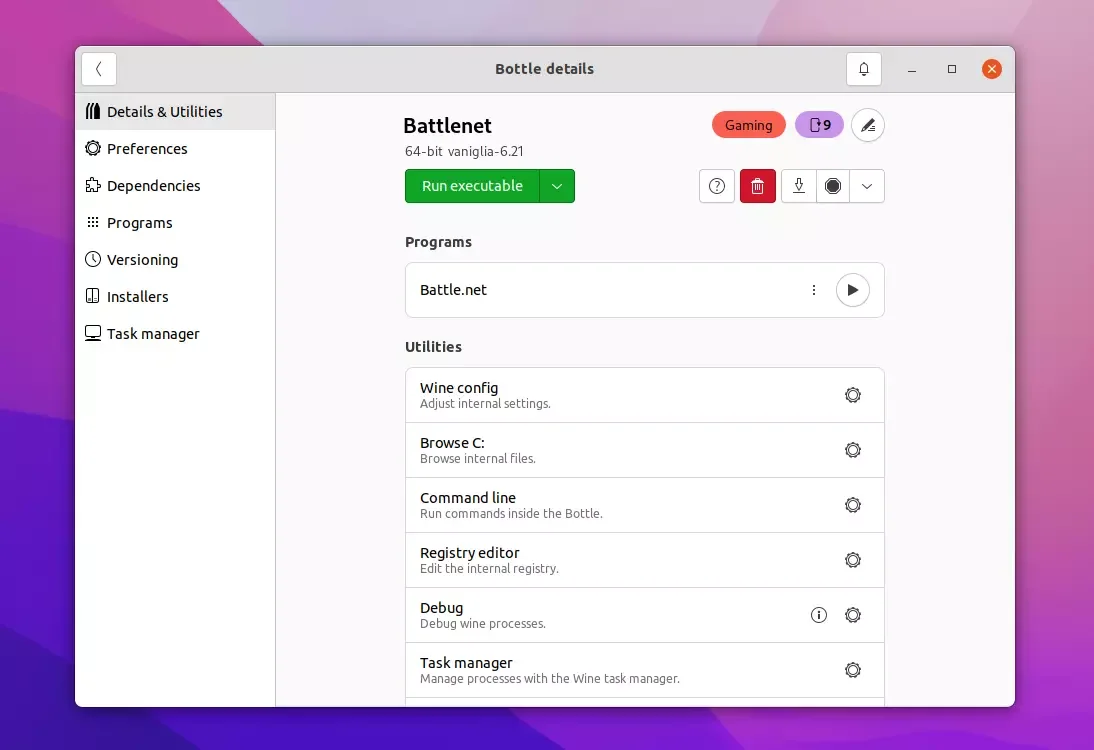Open the Battle.net three-dot options menu
Image resolution: width=1094 pixels, height=750 pixels.
(x=814, y=290)
